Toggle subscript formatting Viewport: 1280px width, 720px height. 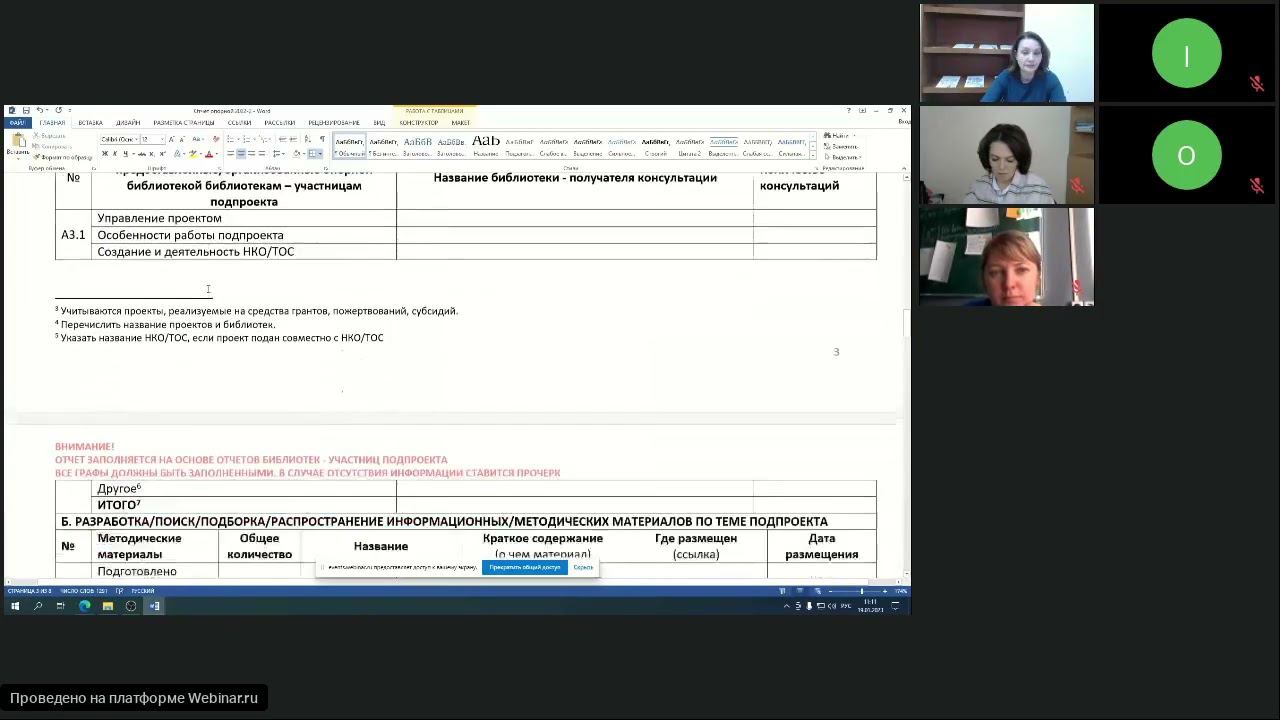pos(152,154)
